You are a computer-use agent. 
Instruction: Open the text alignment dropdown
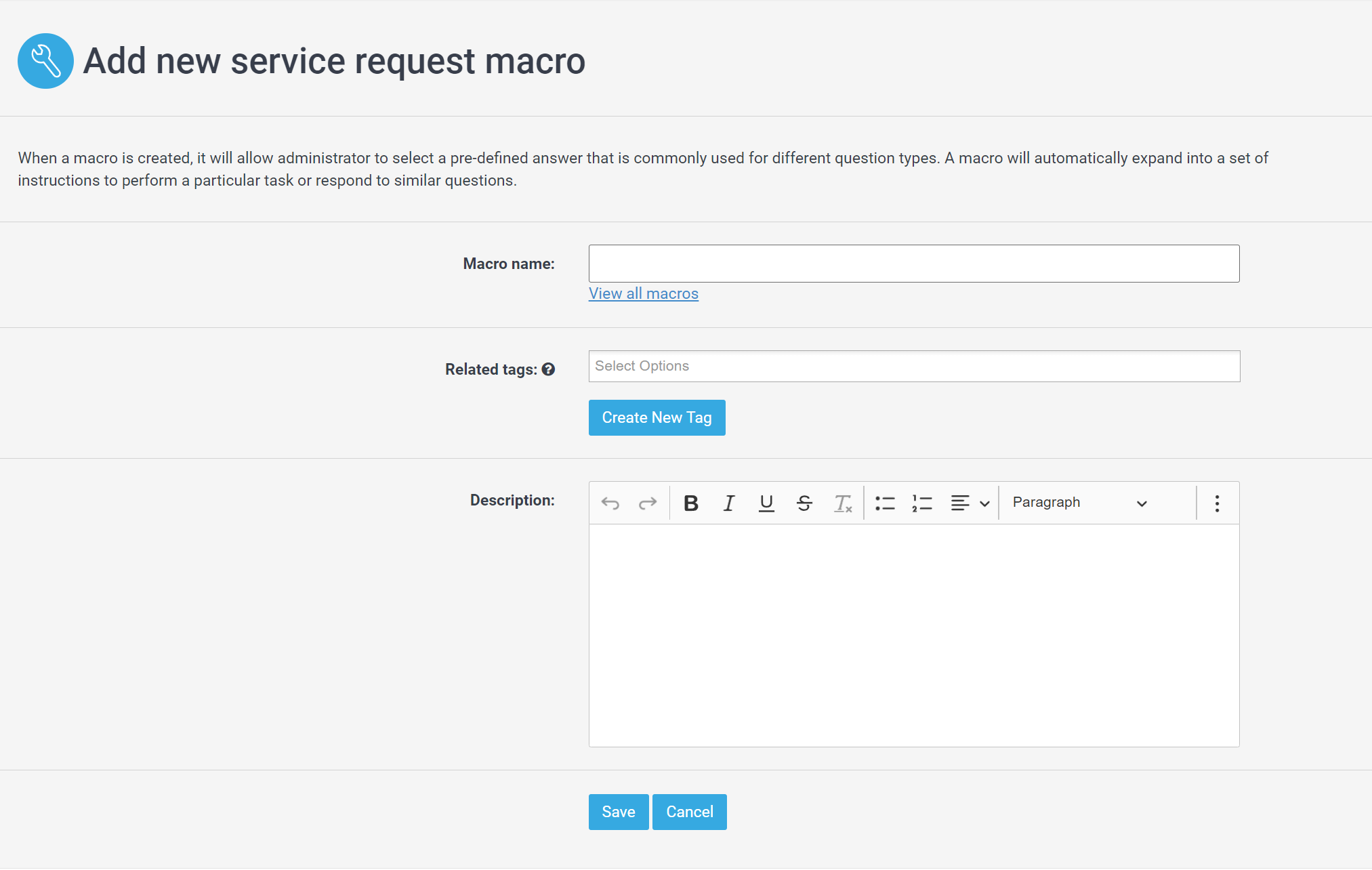point(969,503)
